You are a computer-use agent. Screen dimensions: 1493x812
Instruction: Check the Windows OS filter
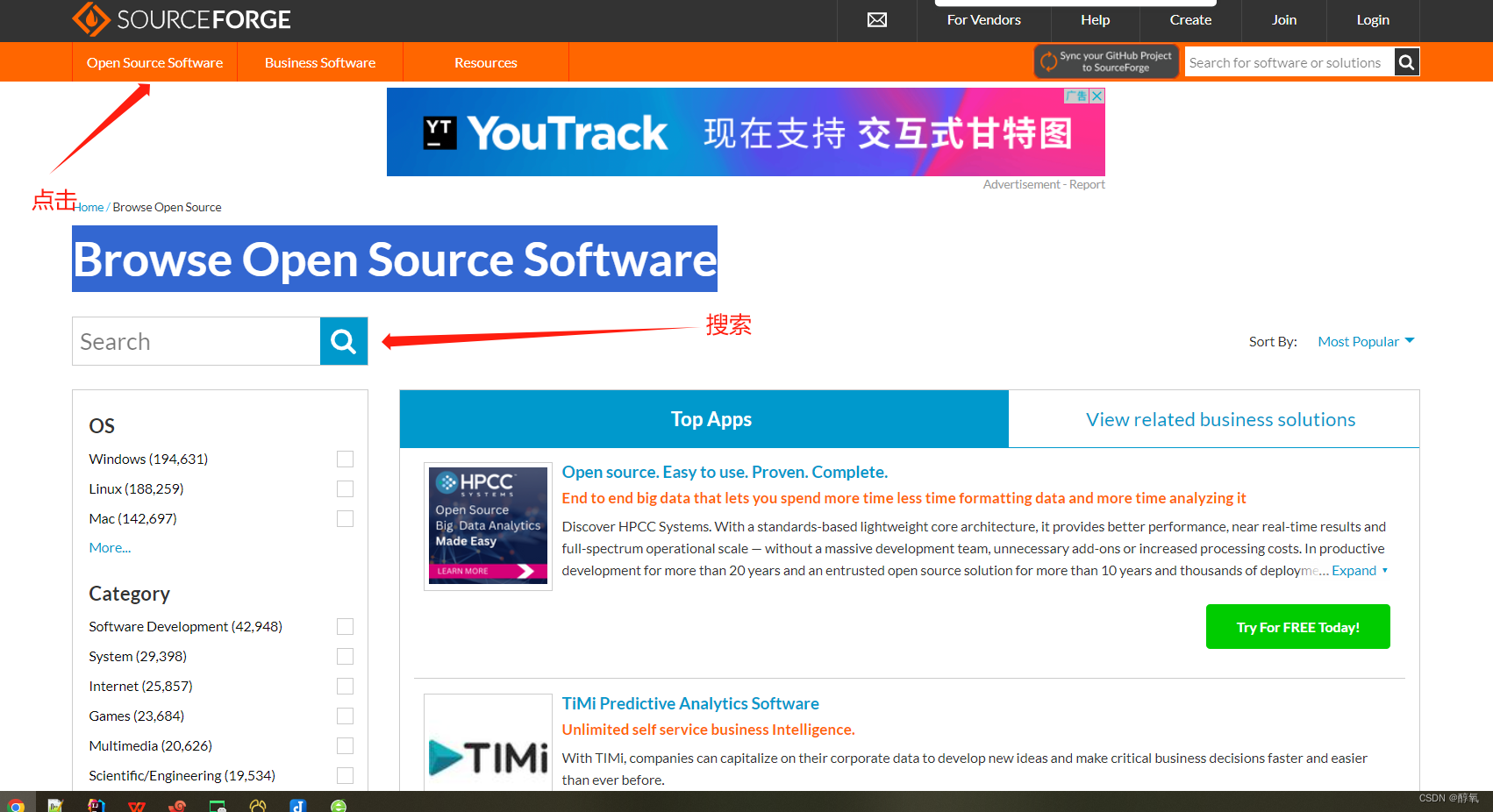[x=346, y=459]
